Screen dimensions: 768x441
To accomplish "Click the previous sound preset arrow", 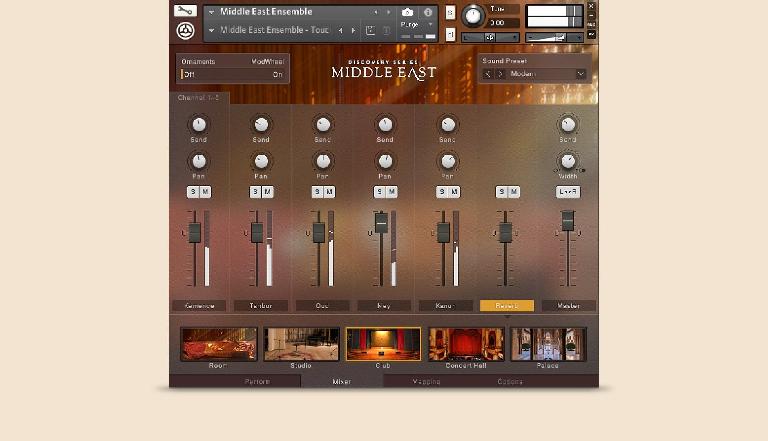I will pyautogui.click(x=487, y=74).
